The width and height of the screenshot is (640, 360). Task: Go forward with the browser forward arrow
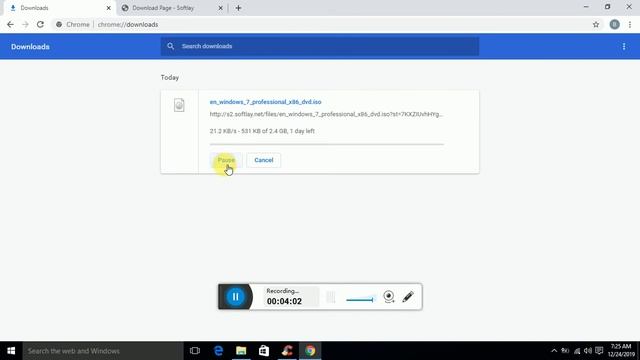25,24
